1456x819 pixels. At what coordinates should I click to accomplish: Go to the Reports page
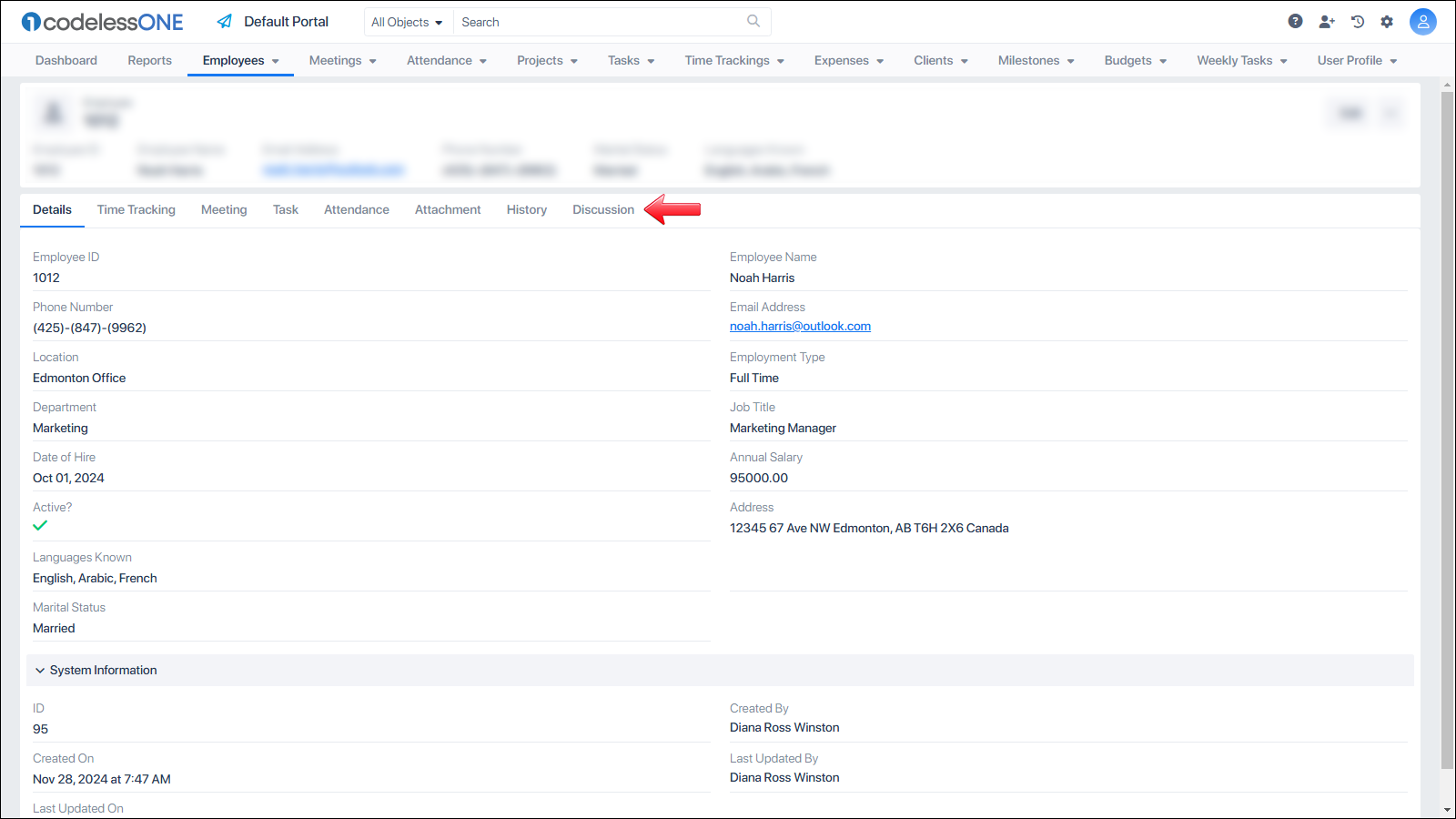coord(149,60)
